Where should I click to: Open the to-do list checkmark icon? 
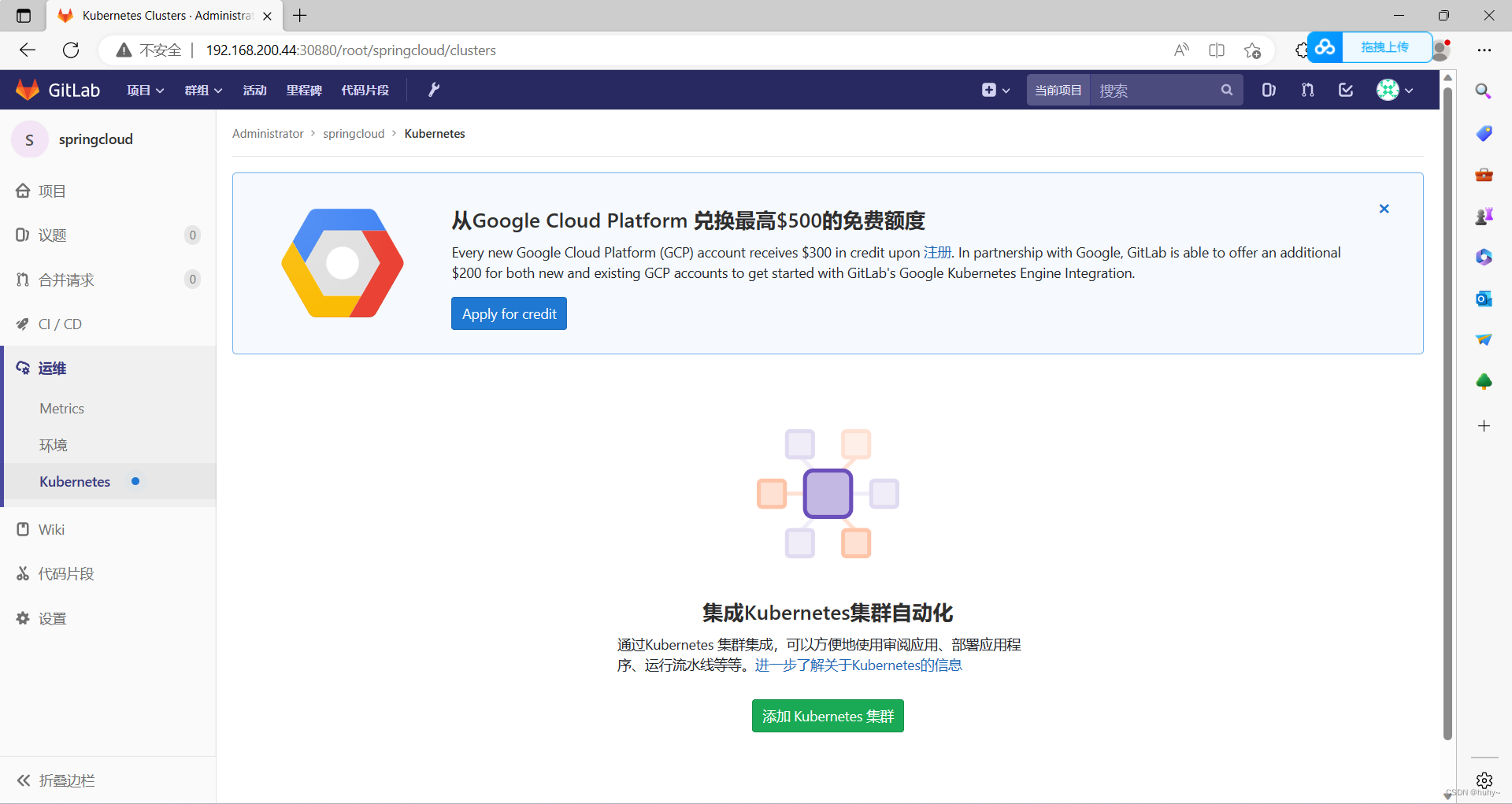pos(1346,90)
